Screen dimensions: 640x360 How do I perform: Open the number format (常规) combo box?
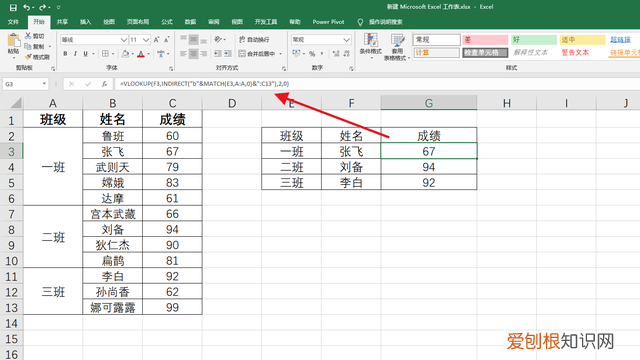(x=320, y=40)
